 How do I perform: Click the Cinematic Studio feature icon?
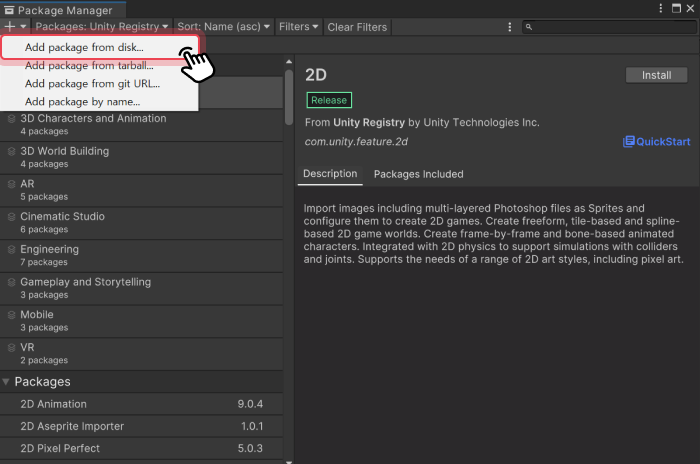(12, 217)
